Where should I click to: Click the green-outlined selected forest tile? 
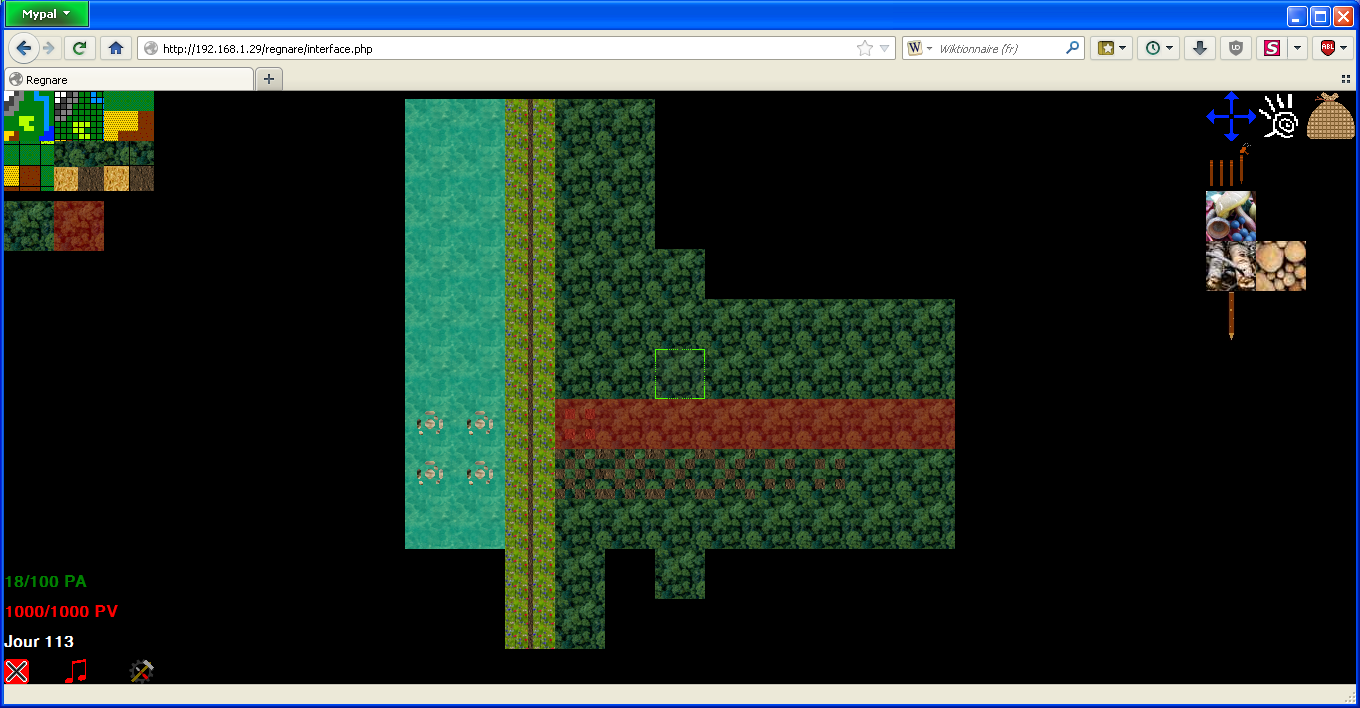pos(680,374)
